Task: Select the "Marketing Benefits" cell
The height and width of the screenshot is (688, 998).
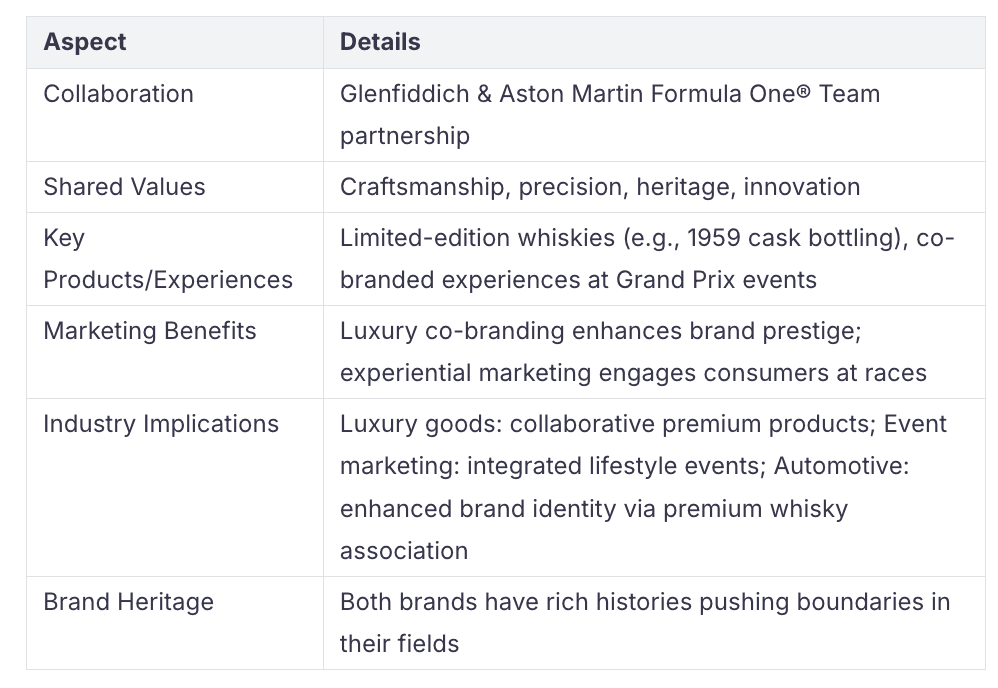Action: tap(149, 331)
